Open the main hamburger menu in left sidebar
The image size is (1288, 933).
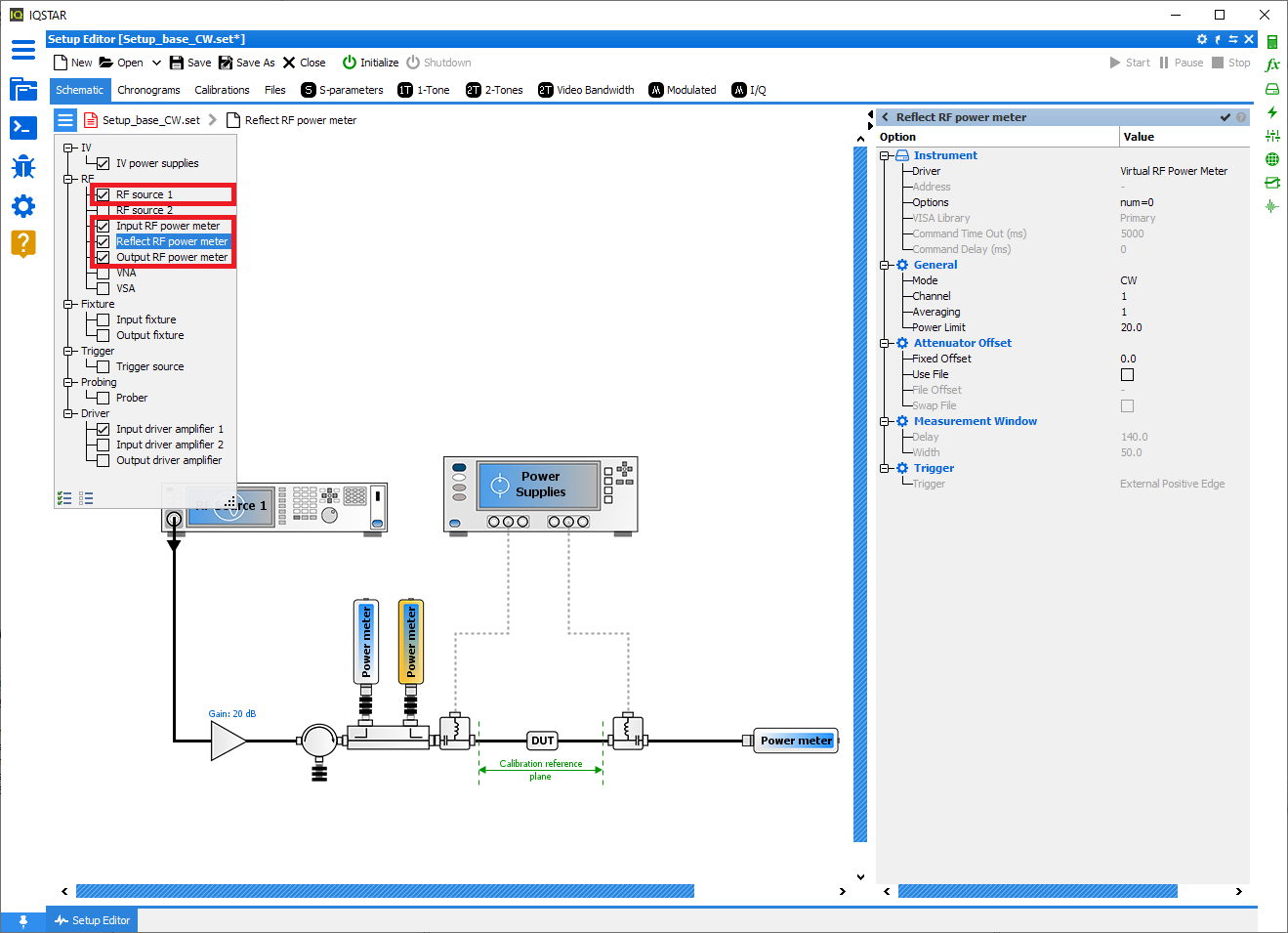23,50
